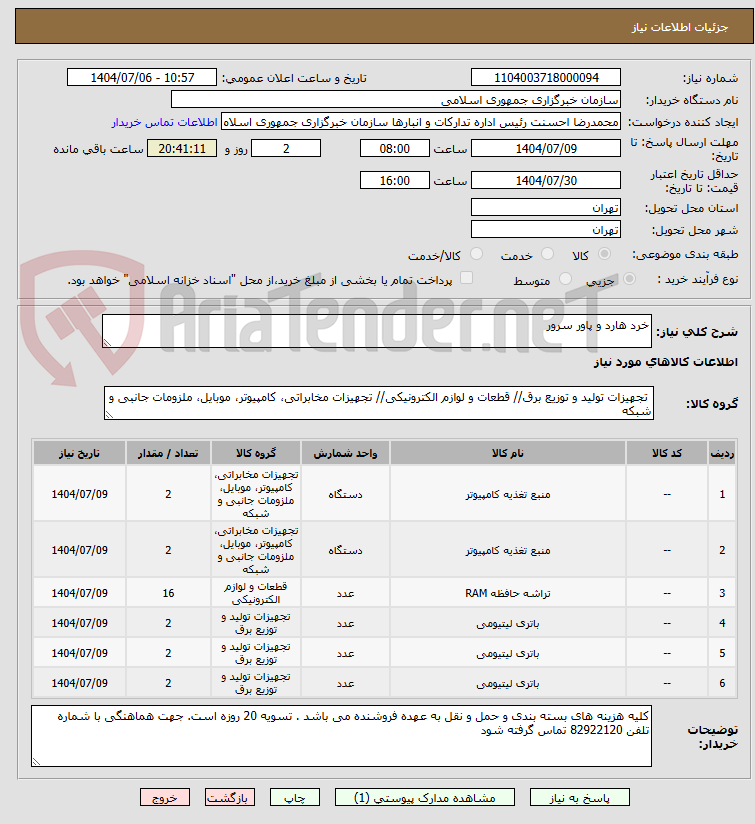Click the خروج exit button
Screen dimensions: 755x824
click(164, 797)
